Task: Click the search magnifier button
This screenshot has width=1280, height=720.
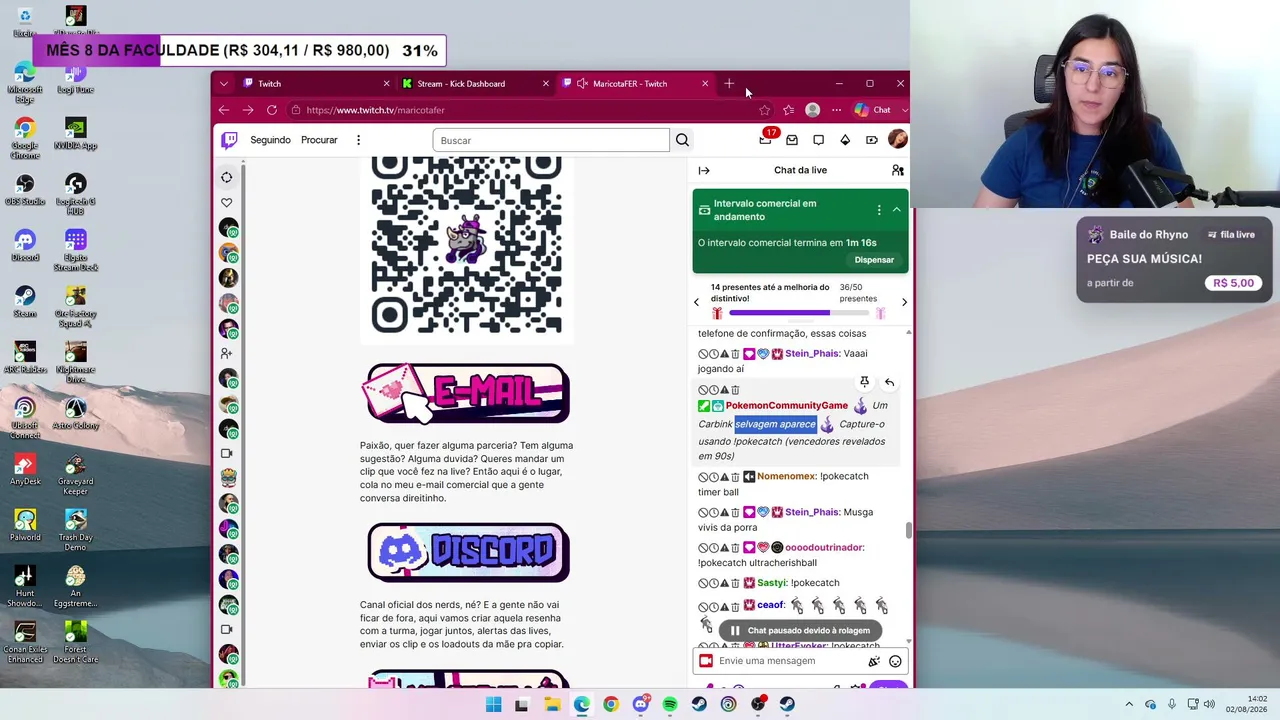Action: tap(682, 140)
